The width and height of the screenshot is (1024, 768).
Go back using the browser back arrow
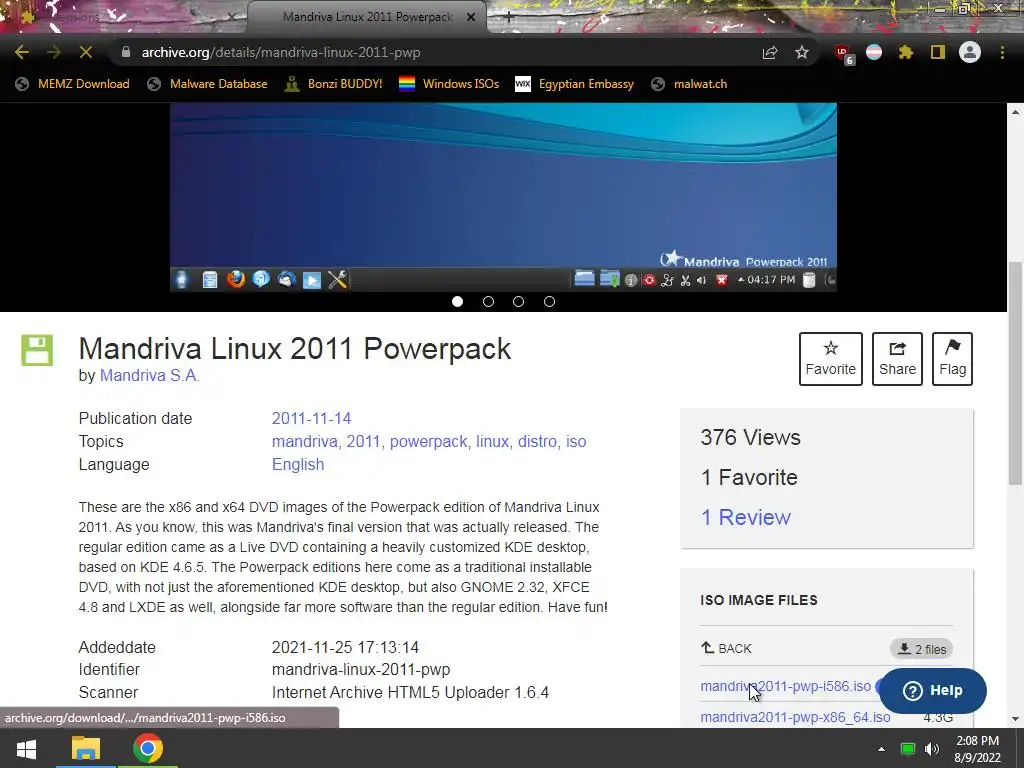(x=22, y=52)
